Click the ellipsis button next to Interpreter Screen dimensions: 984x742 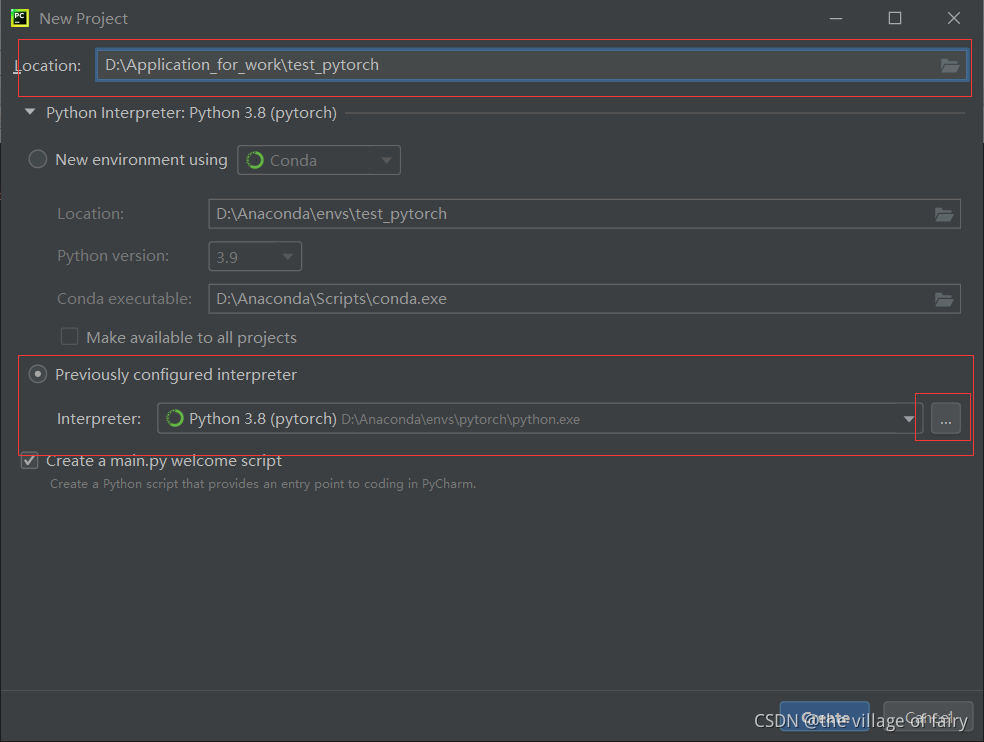point(945,419)
